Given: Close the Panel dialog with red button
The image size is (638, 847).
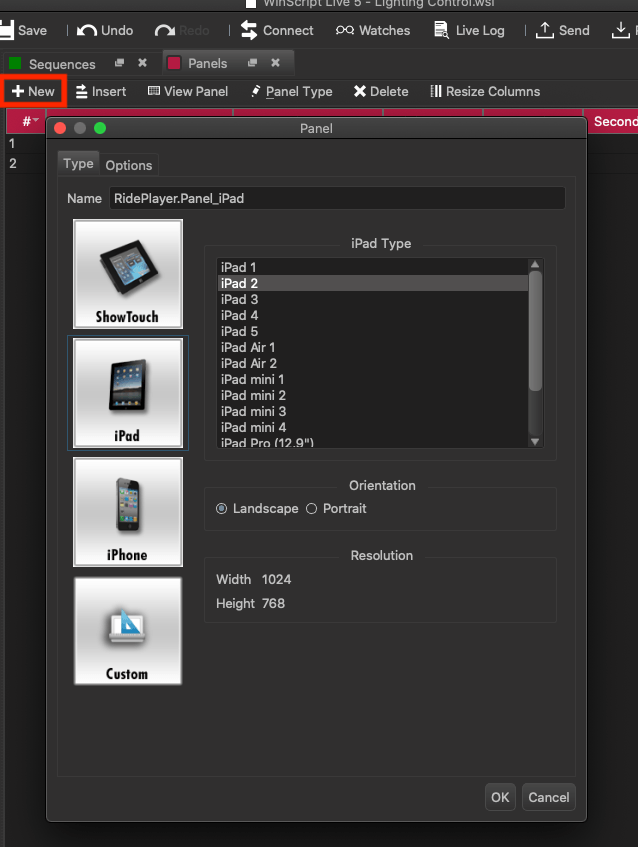Looking at the screenshot, I should [x=60, y=128].
